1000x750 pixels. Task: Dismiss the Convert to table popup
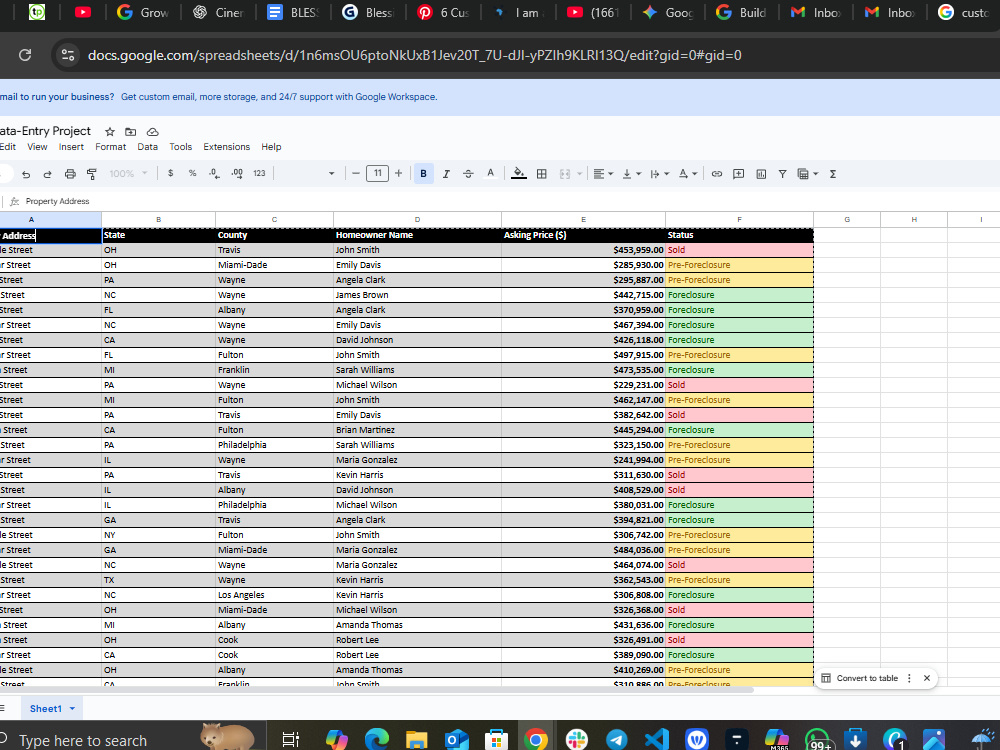[927, 678]
